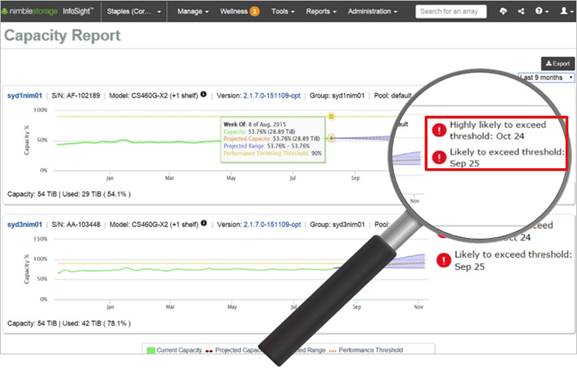The height and width of the screenshot is (368, 577).
Task: Toggle Current Capacity legend series
Action: (x=174, y=350)
